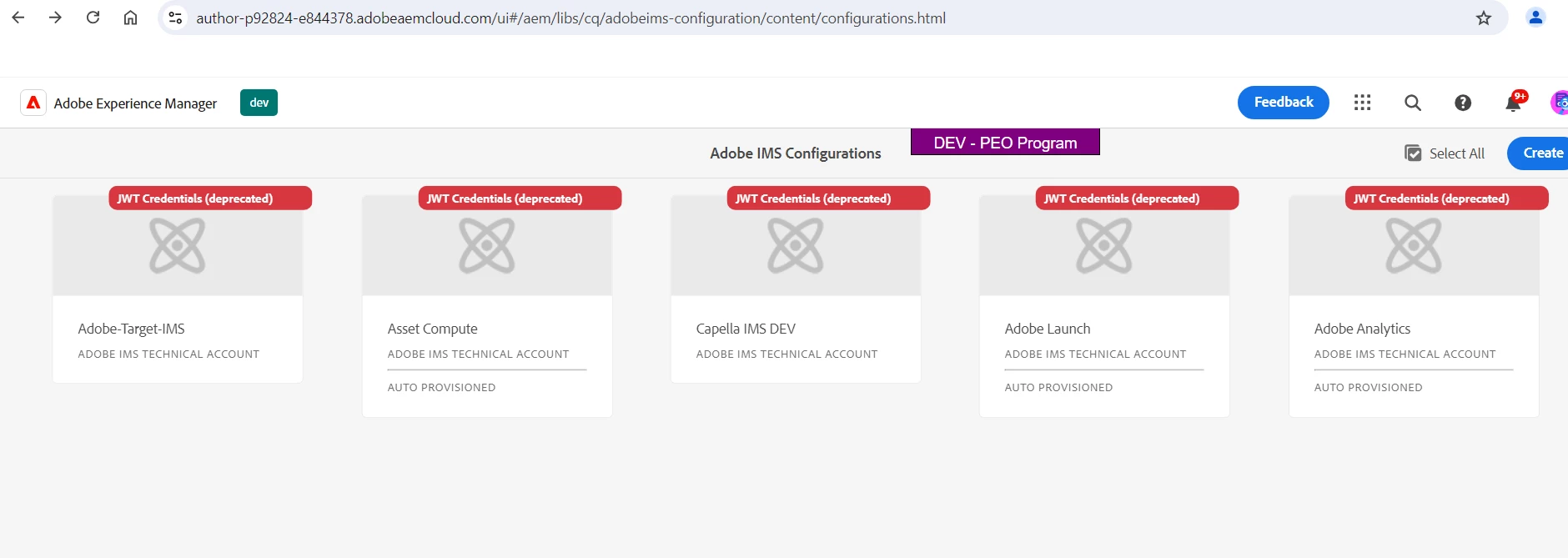Click ADOBE IMS TECHNICAL ACCOUNT under Adobe Analytics
The width and height of the screenshot is (1568, 558).
pos(1405,354)
